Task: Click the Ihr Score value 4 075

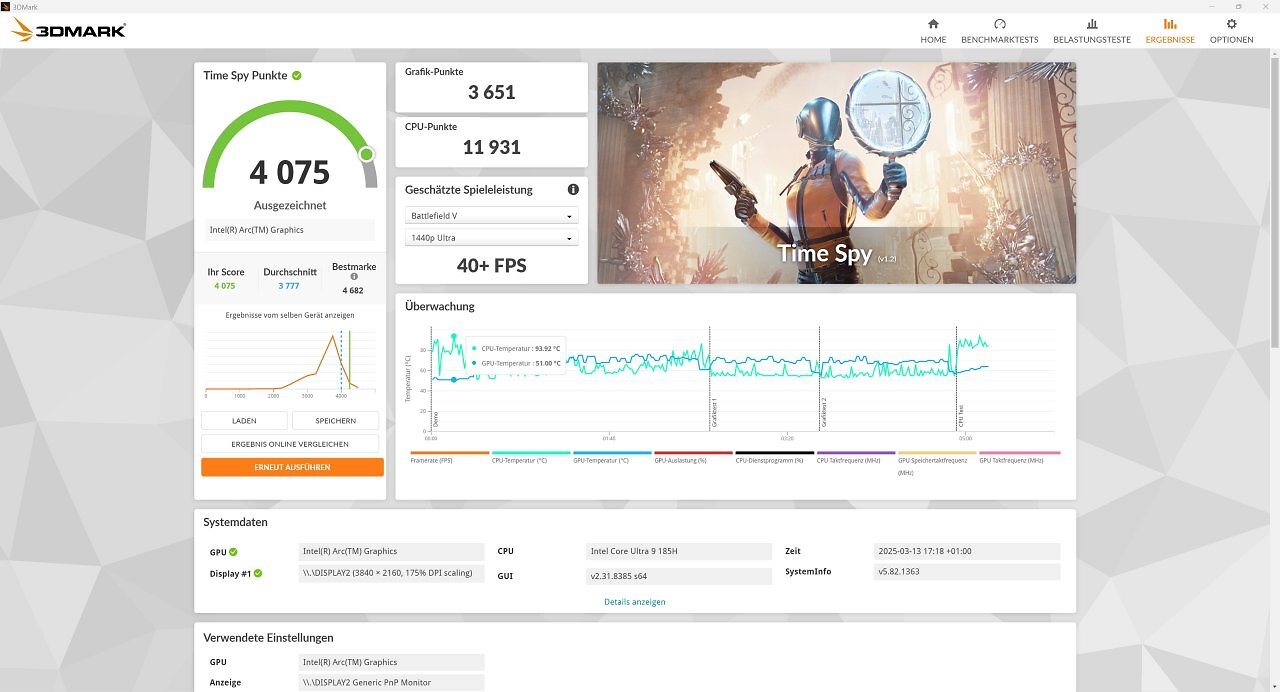Action: tap(225, 286)
